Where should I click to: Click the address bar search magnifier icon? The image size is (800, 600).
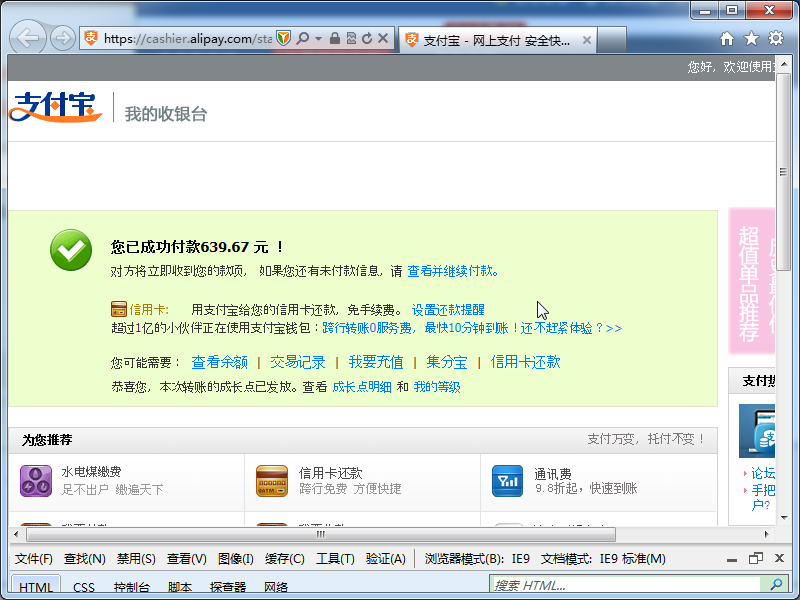(303, 38)
